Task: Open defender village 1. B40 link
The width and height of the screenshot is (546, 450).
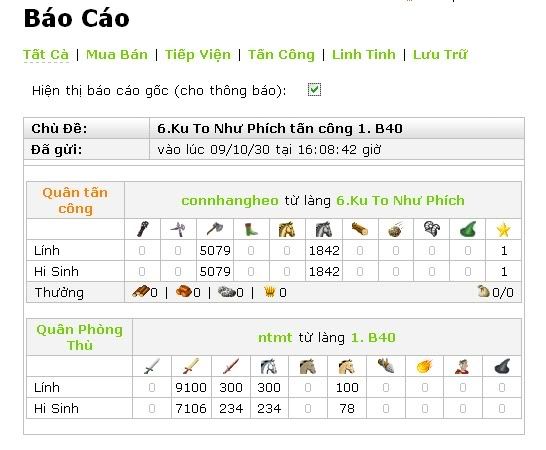Action: [x=373, y=338]
